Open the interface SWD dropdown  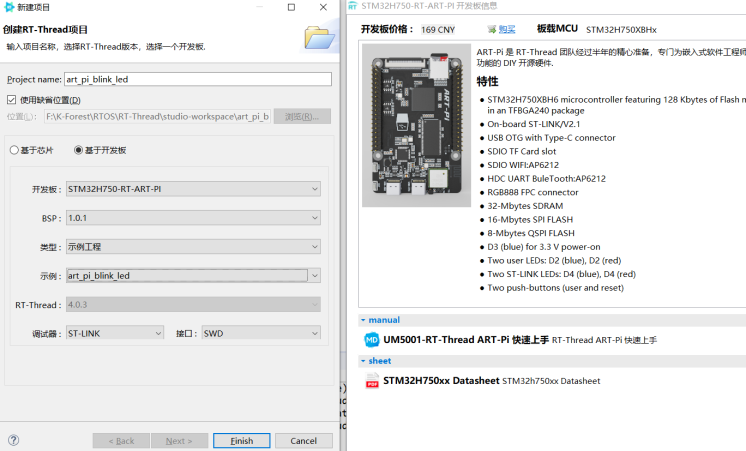pos(261,333)
